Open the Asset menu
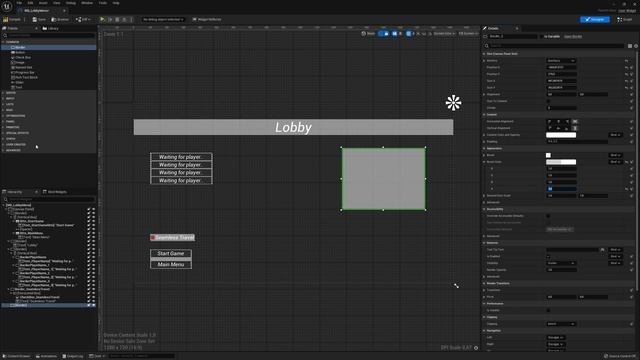Image resolution: width=640 pixels, height=360 pixels. [43, 3]
